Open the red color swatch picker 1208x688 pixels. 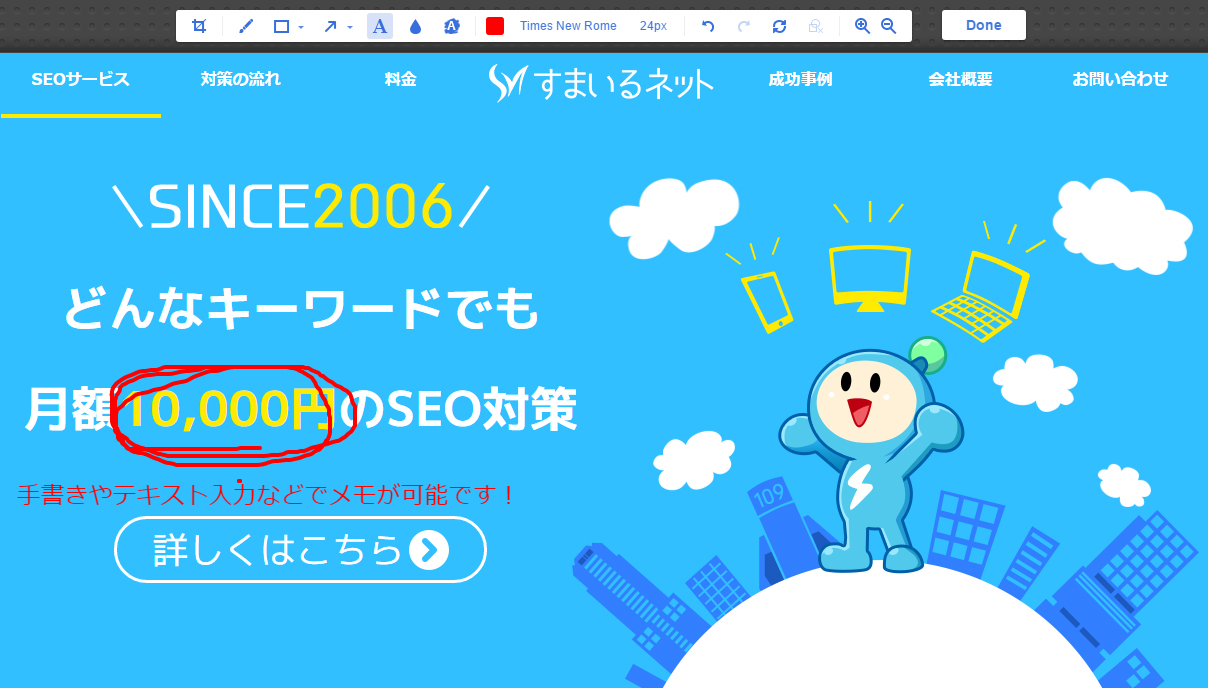pos(495,26)
